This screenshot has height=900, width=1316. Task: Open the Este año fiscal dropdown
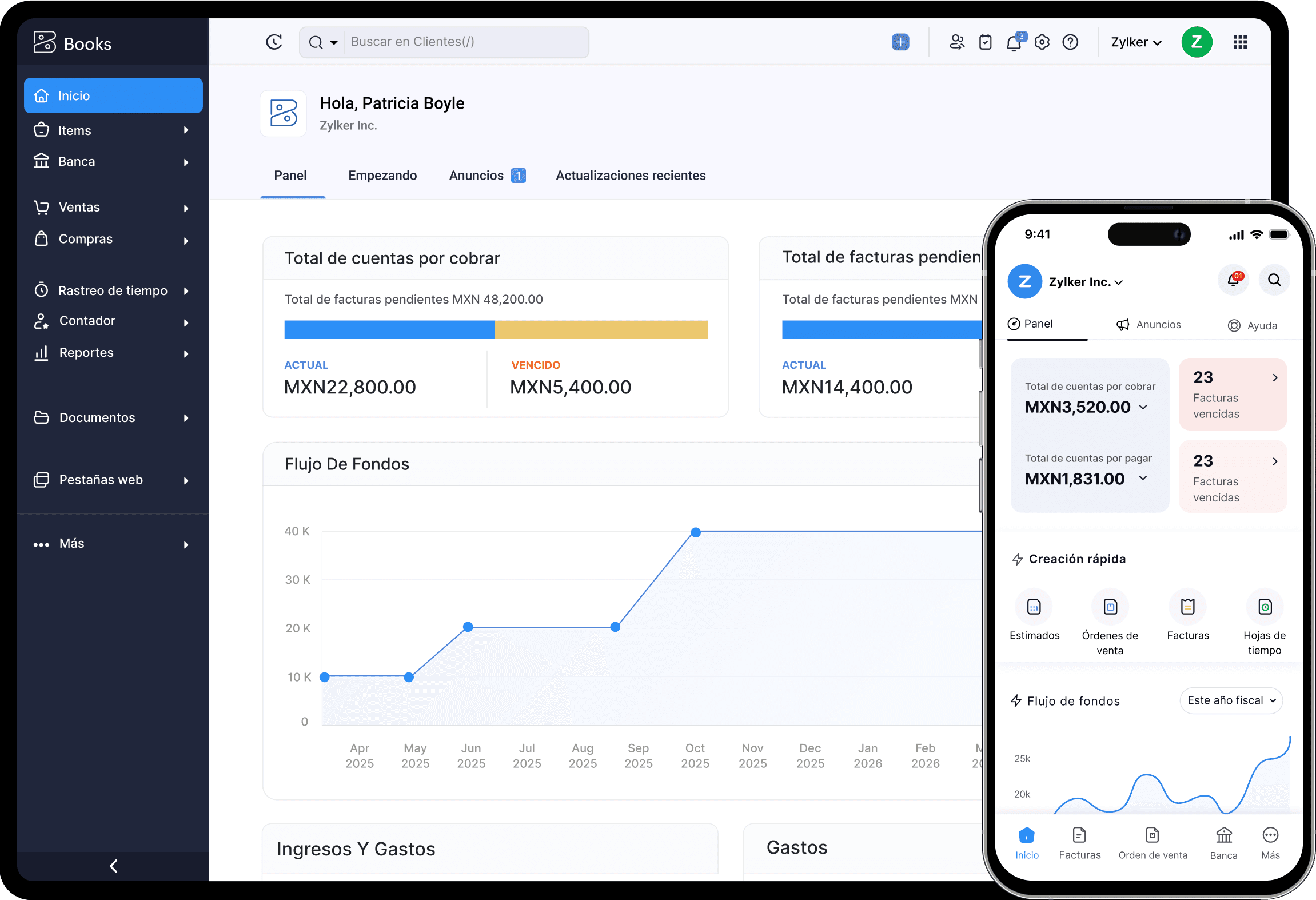[1231, 700]
